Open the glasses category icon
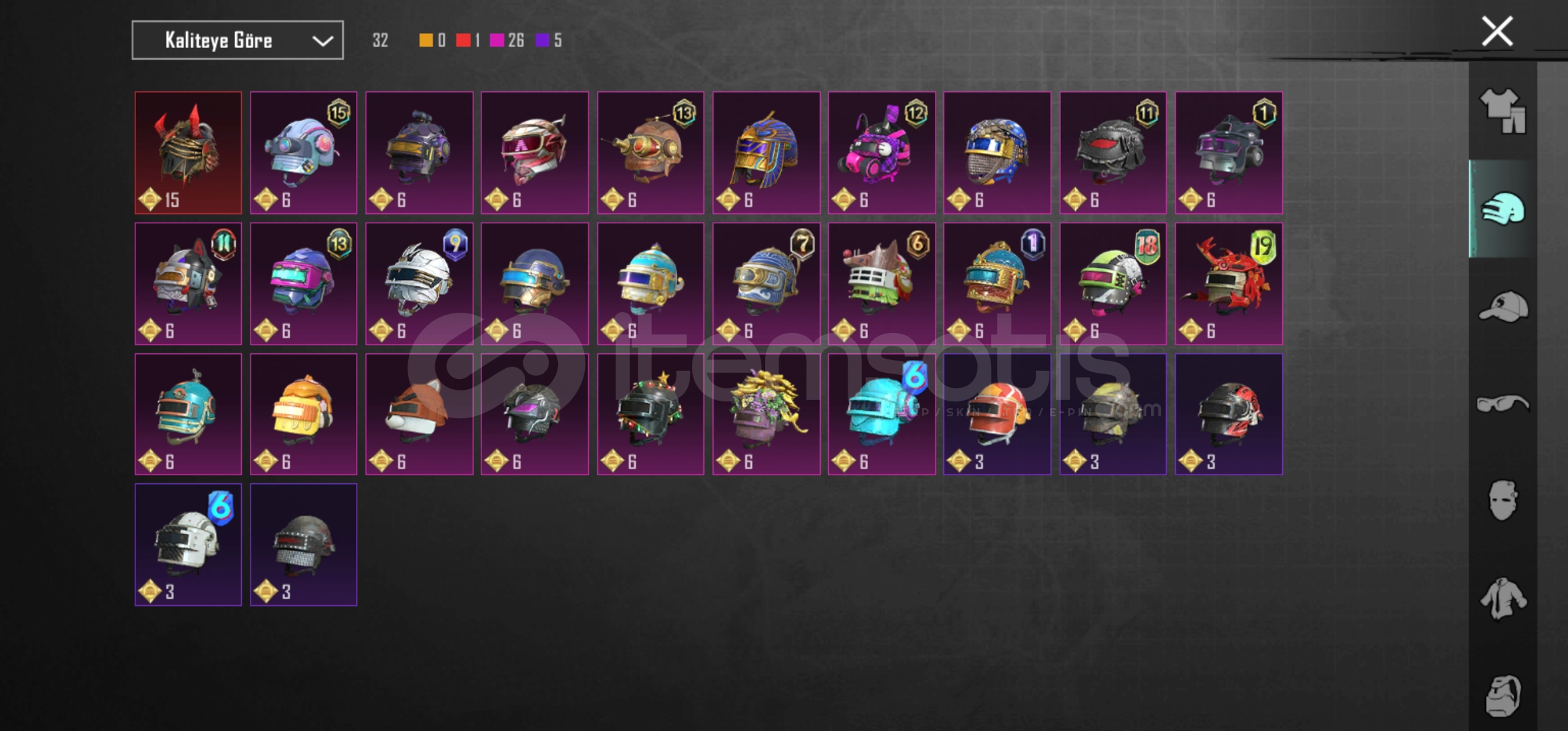The image size is (1568, 731). tap(1503, 404)
